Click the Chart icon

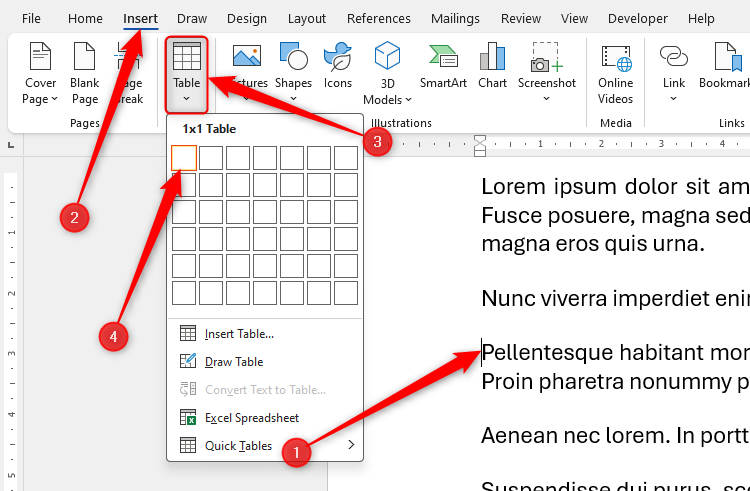tap(492, 60)
